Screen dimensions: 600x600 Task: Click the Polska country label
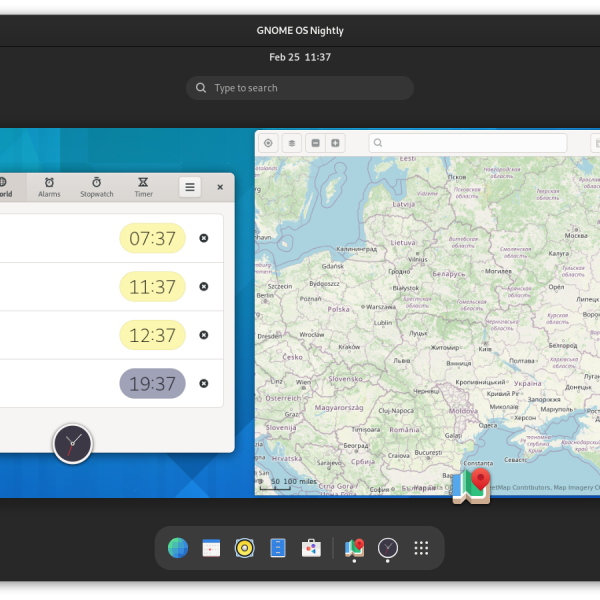point(338,309)
